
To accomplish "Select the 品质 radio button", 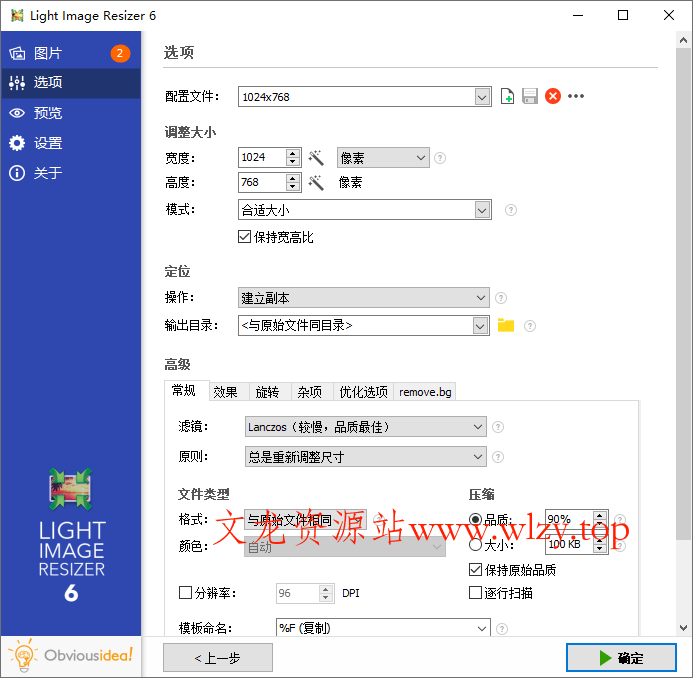I will tap(475, 519).
